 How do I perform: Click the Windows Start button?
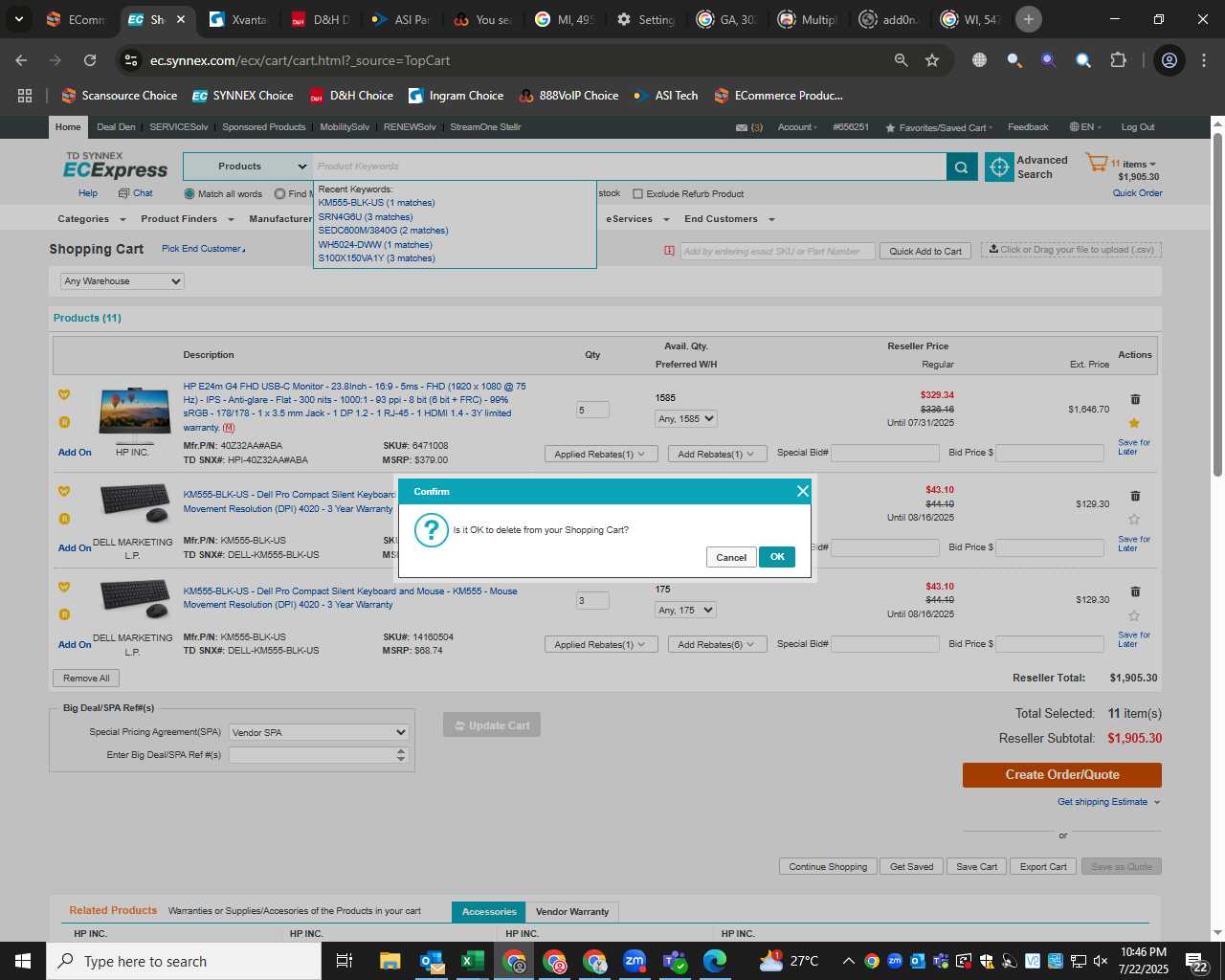click(23, 961)
